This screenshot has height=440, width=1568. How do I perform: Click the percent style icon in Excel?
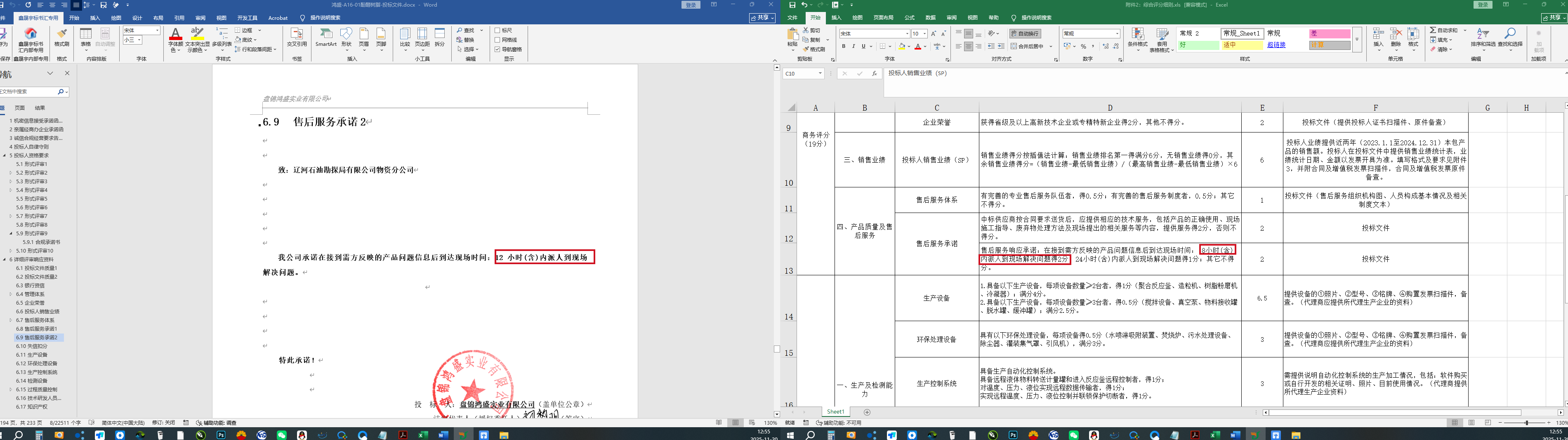[1083, 46]
